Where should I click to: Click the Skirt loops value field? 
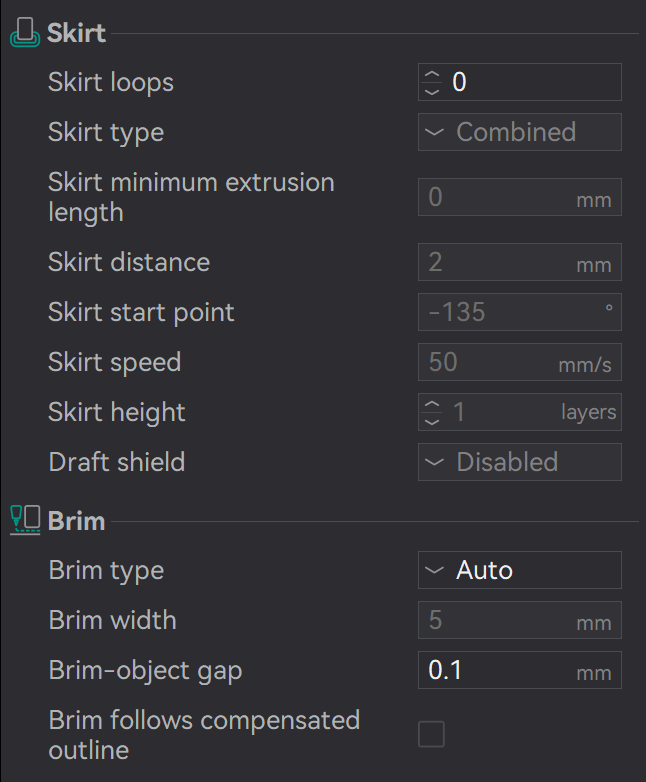click(x=530, y=82)
